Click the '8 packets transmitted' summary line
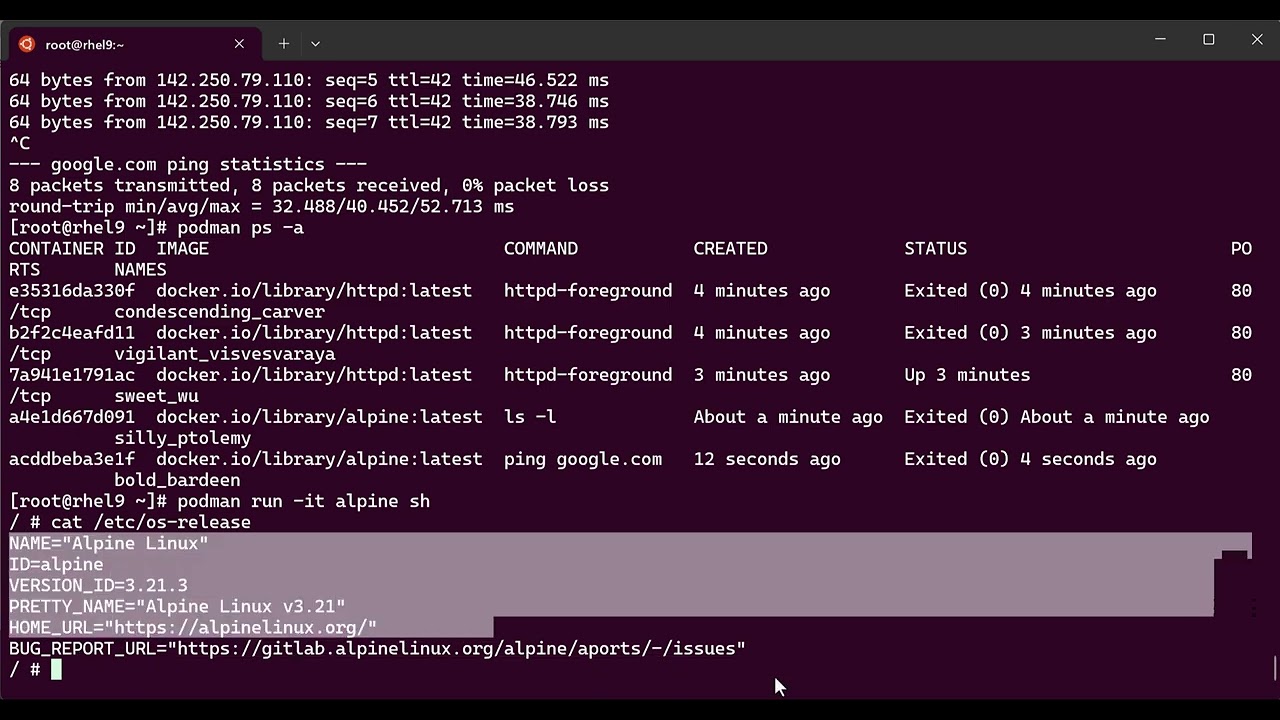 coord(309,185)
